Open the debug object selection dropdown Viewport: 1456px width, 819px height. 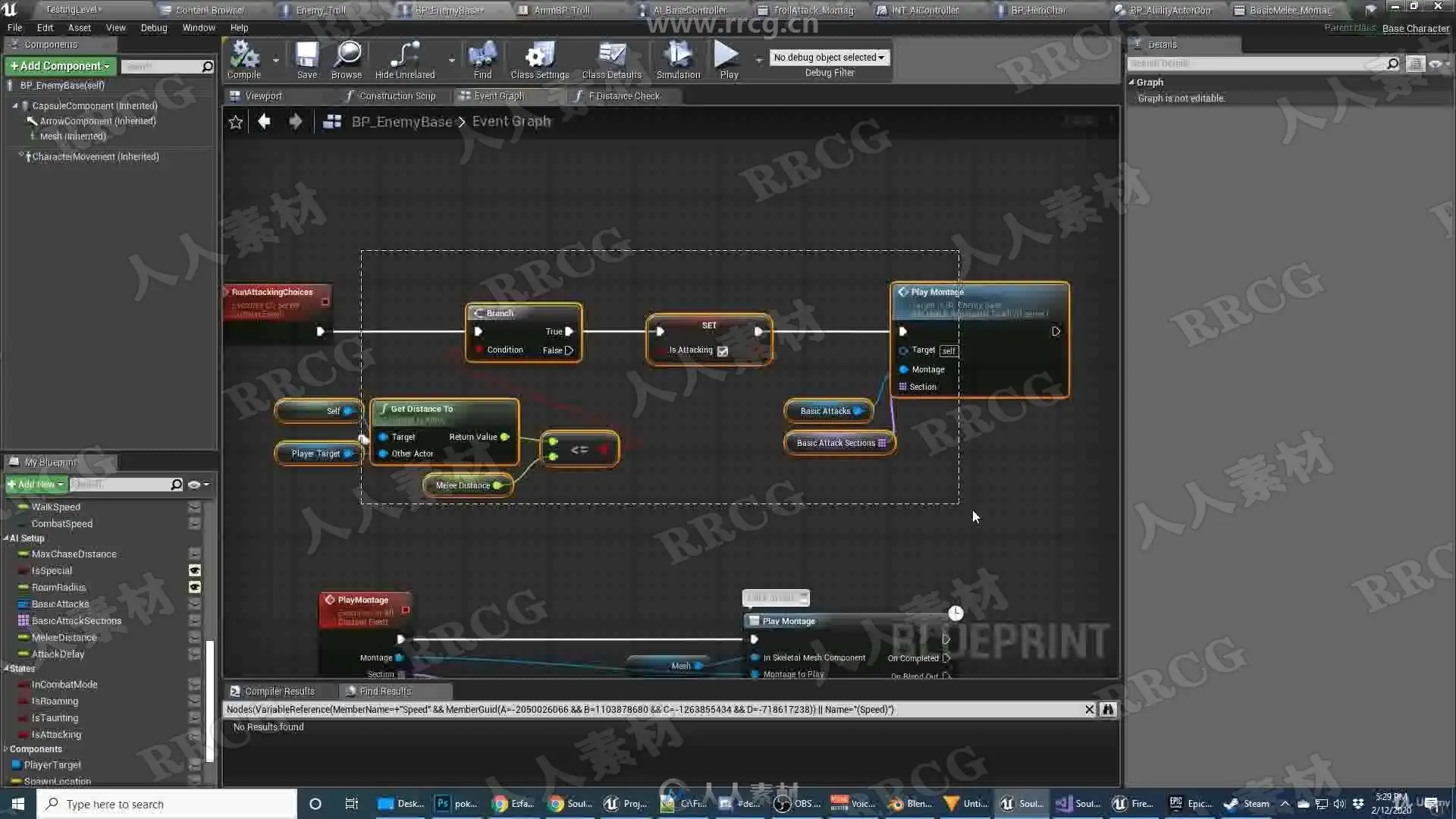pos(829,58)
